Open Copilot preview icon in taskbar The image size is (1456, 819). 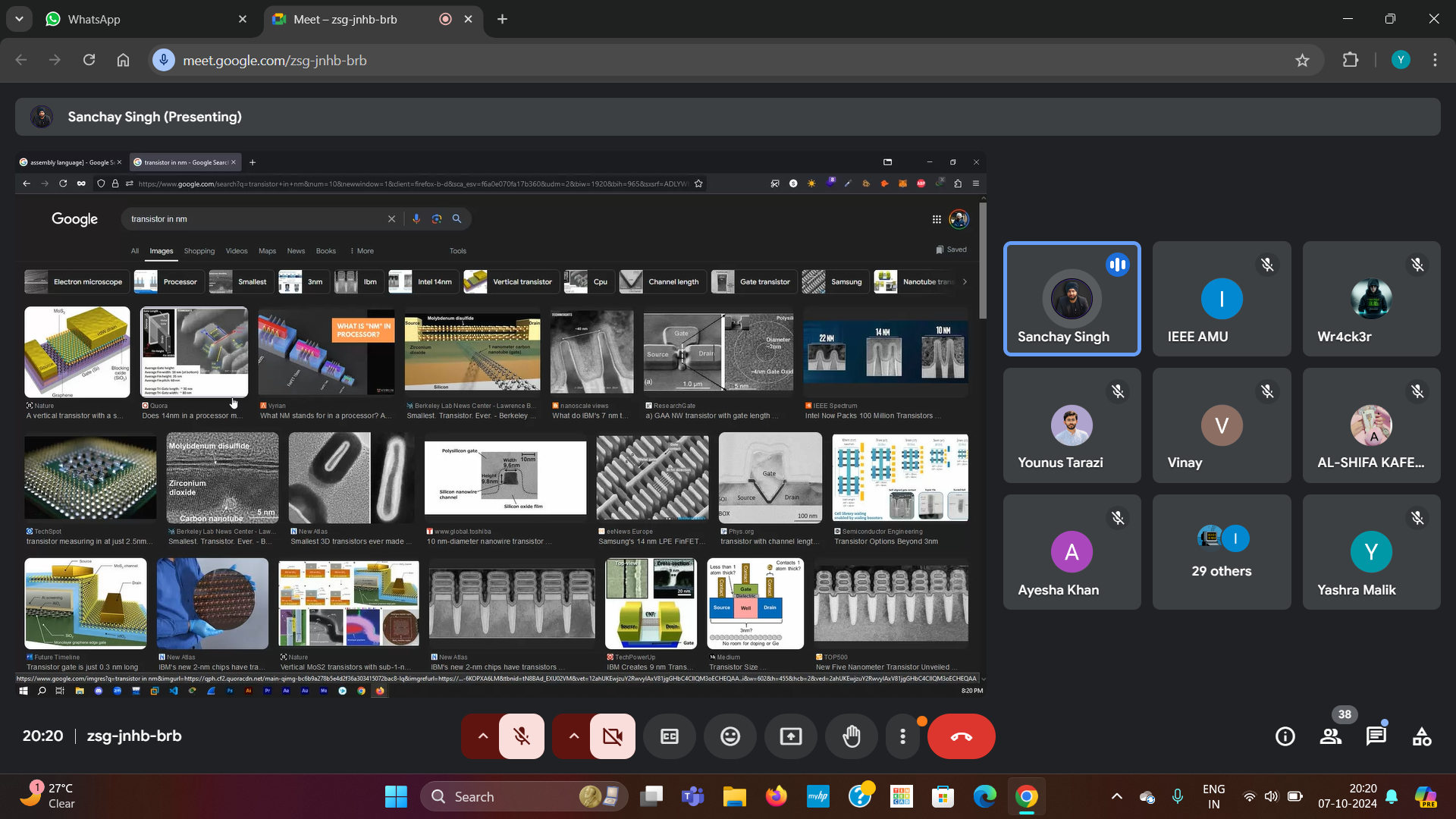tap(1426, 796)
